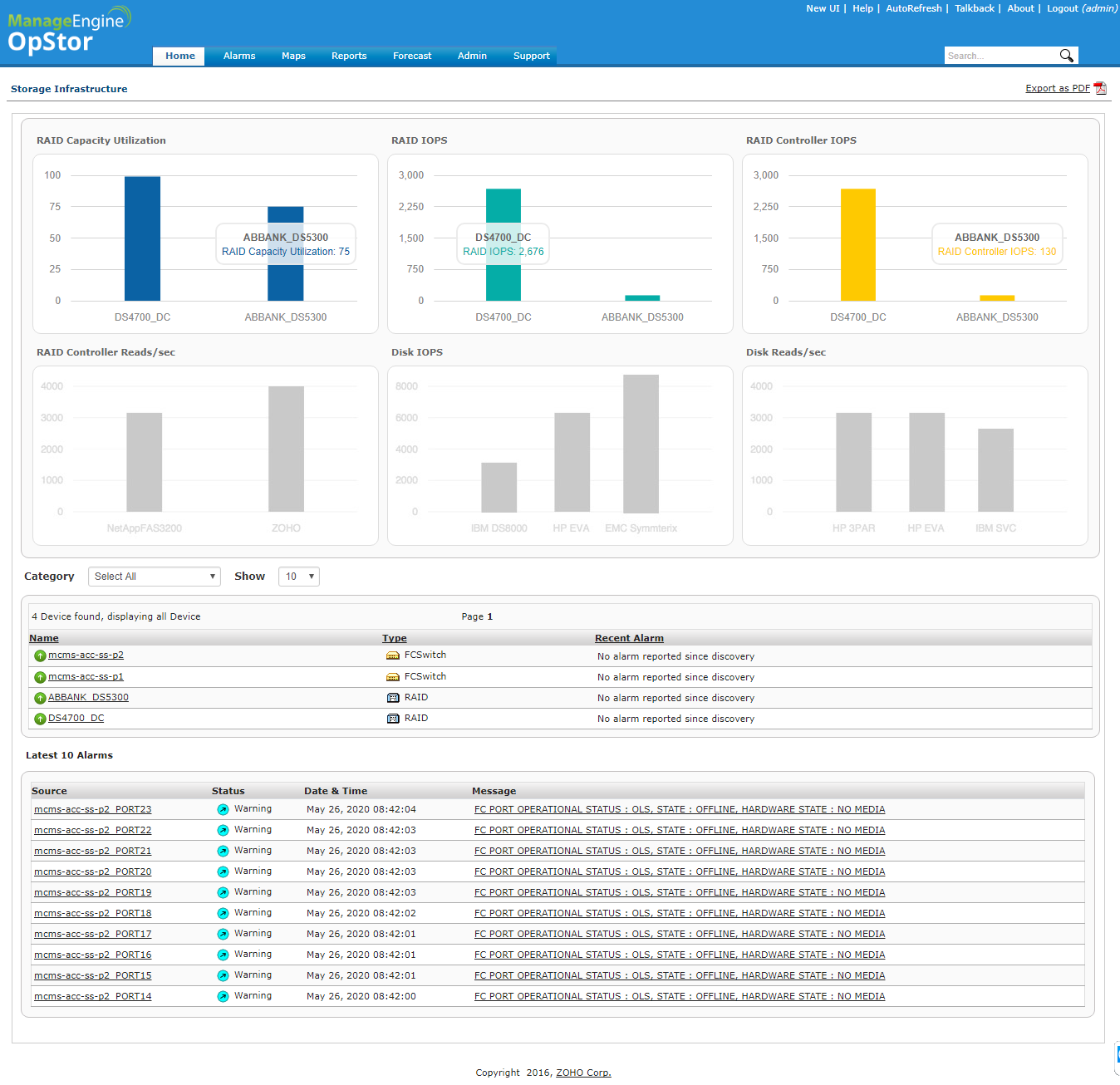The width and height of the screenshot is (1120, 1085).
Task: Click the Search input field
Action: pyautogui.click(x=1001, y=56)
